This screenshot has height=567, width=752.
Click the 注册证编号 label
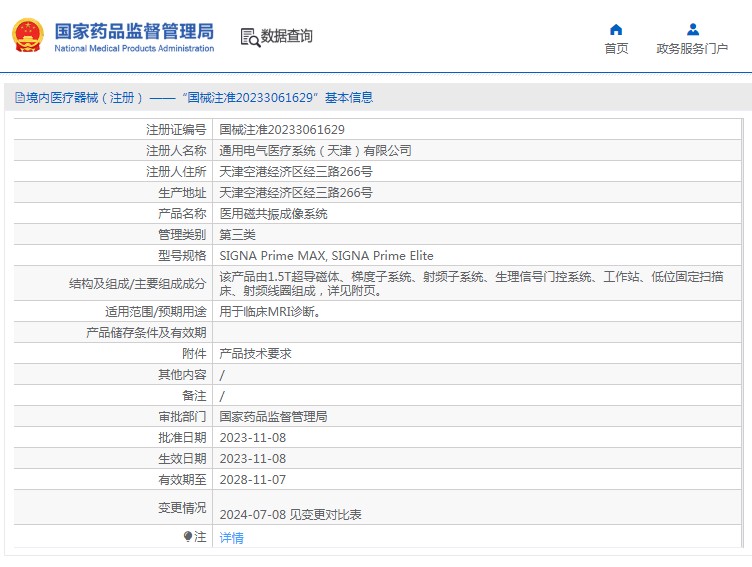click(x=176, y=130)
